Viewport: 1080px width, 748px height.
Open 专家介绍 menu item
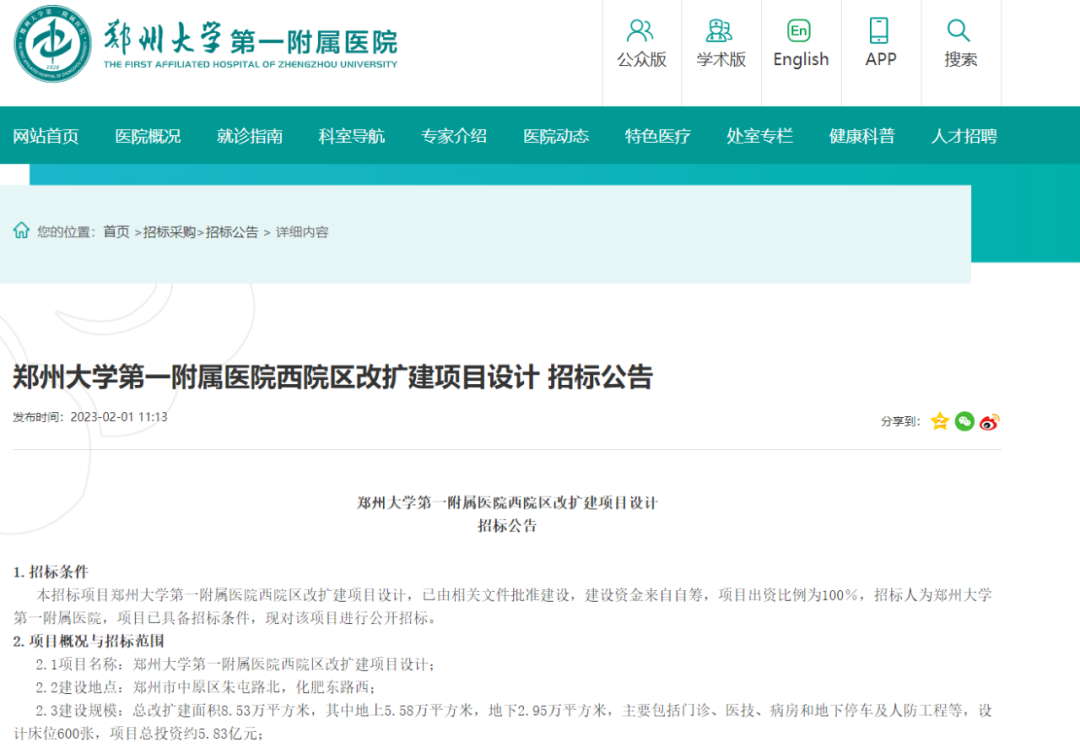coord(453,136)
